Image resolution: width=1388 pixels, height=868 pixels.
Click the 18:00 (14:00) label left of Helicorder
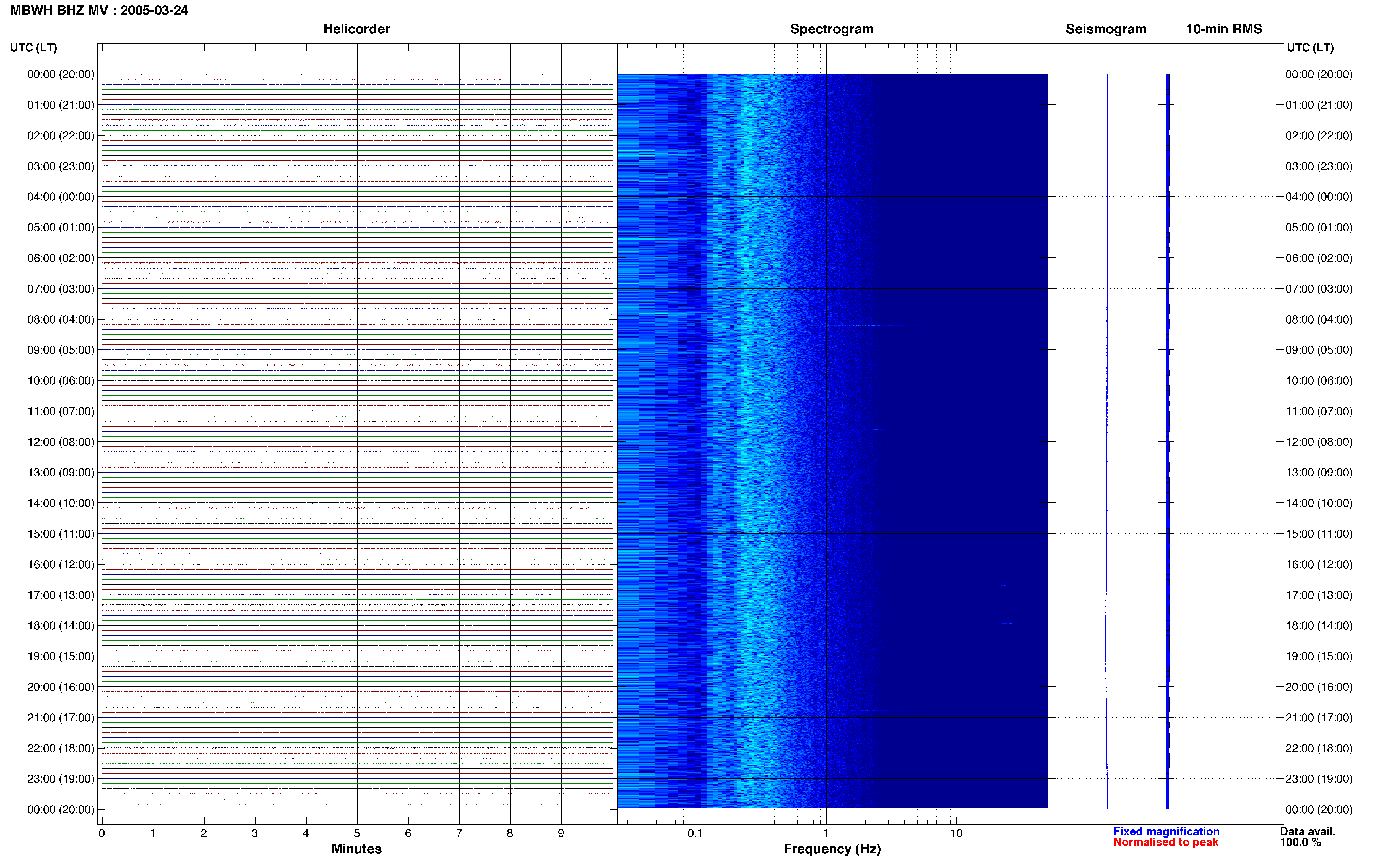click(61, 626)
